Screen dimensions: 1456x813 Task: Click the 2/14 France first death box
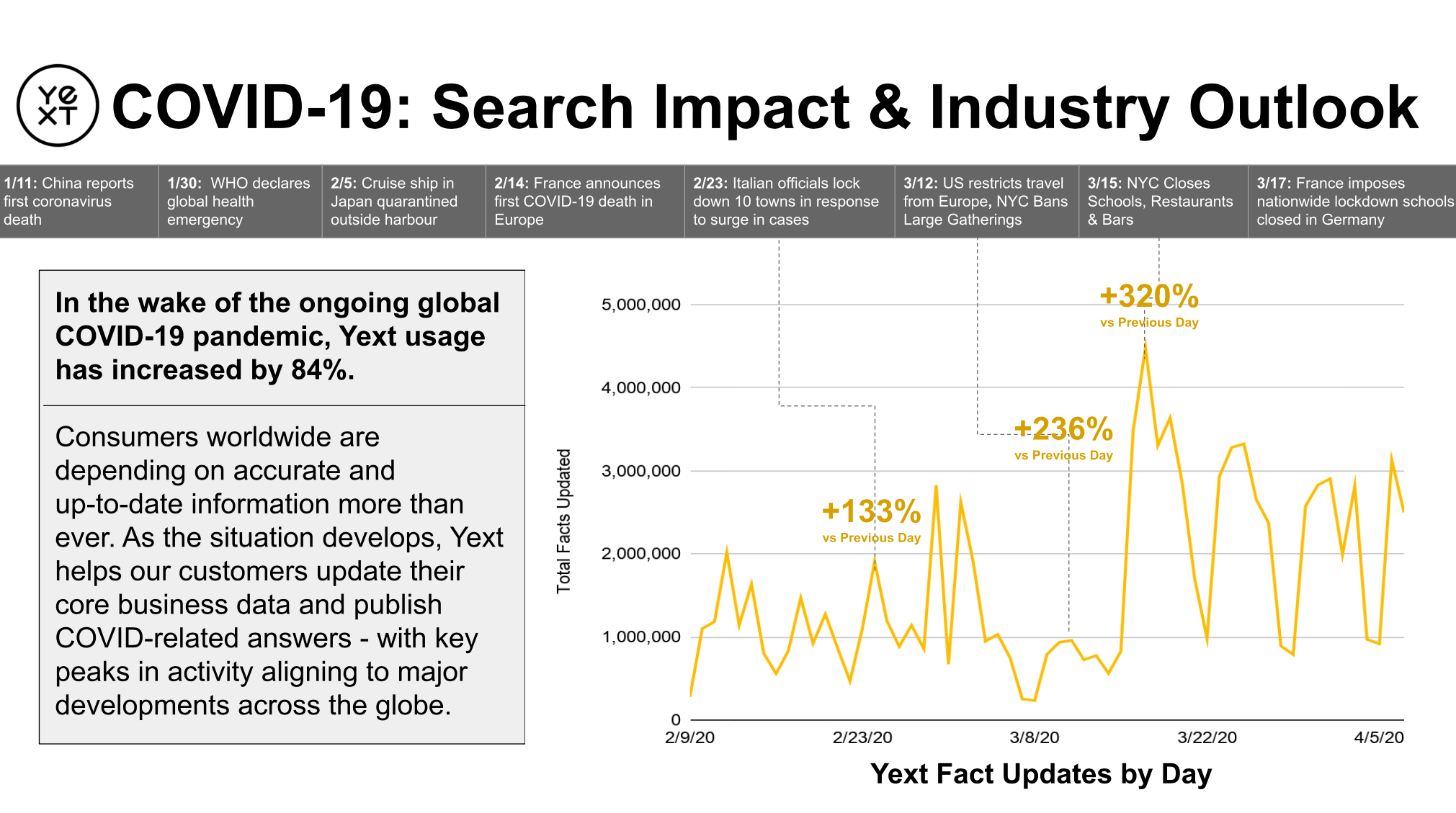click(x=584, y=202)
